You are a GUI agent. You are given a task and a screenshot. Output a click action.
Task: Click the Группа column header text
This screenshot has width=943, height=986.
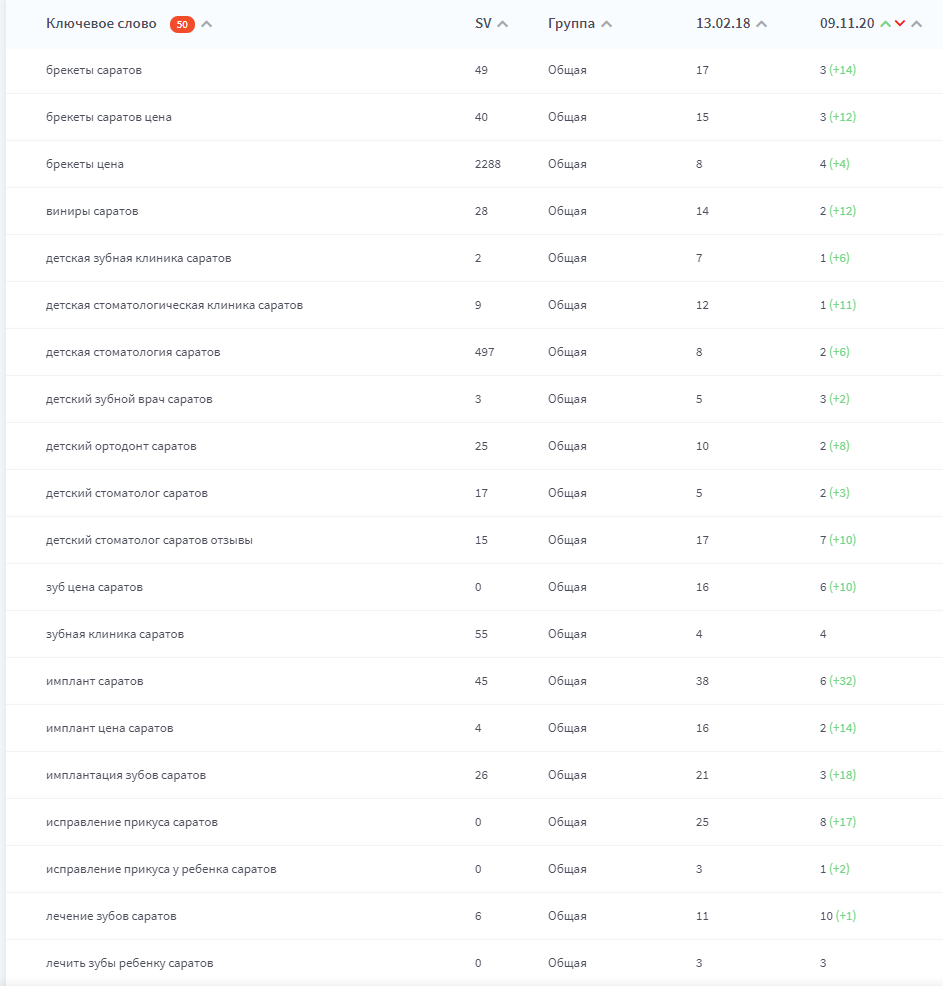coord(571,24)
